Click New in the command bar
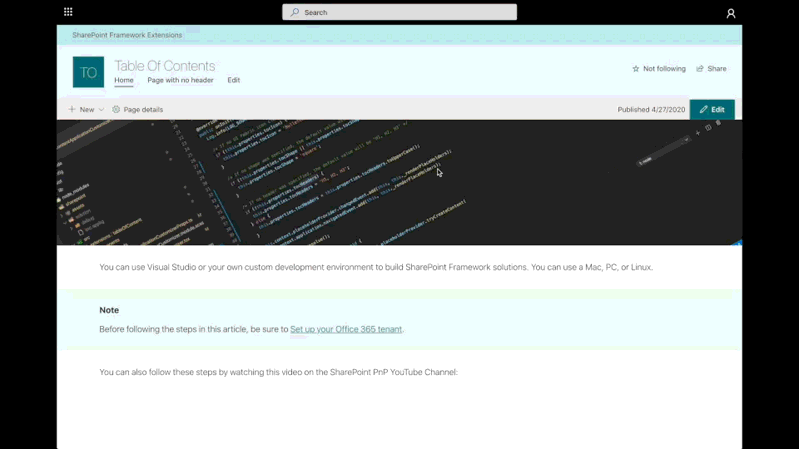Viewport: 799px width, 449px height. (x=87, y=110)
